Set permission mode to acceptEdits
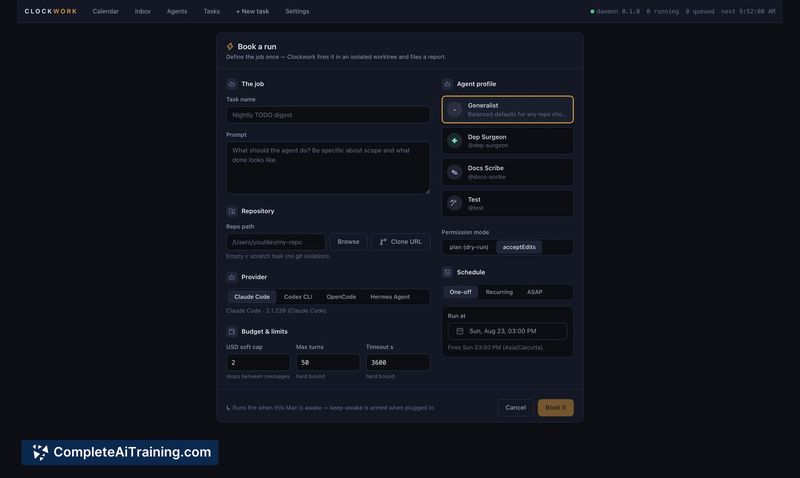Image resolution: width=800 pixels, height=478 pixels. [519, 247]
